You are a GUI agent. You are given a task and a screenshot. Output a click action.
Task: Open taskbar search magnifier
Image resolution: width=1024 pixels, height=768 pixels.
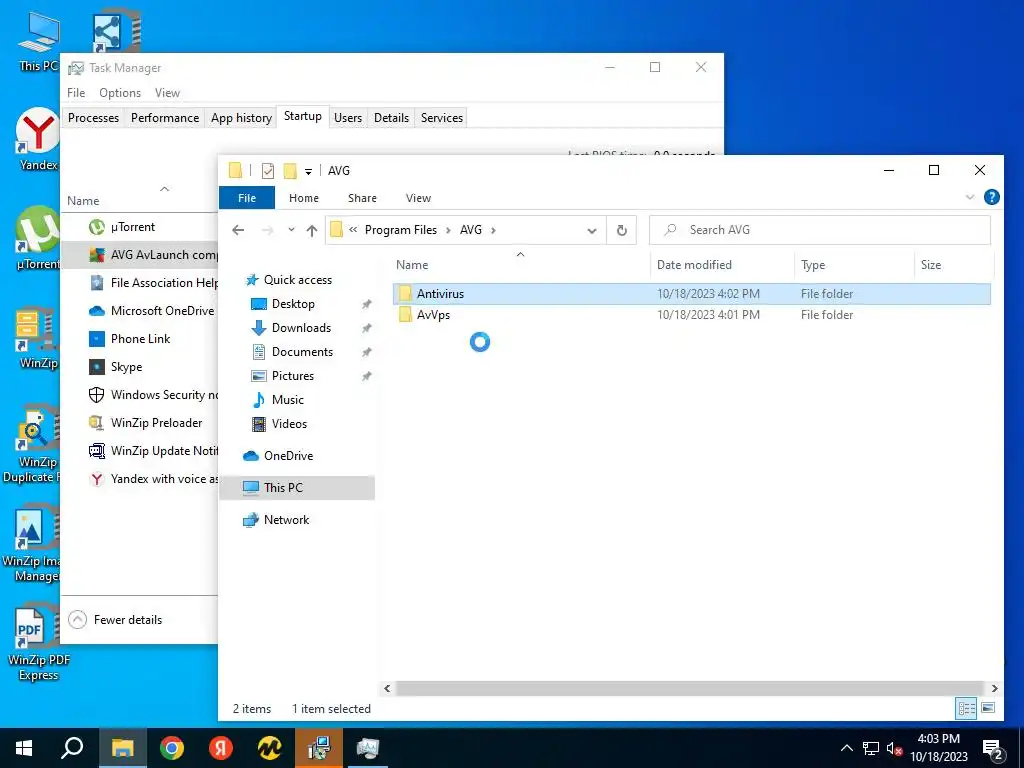[x=72, y=748]
